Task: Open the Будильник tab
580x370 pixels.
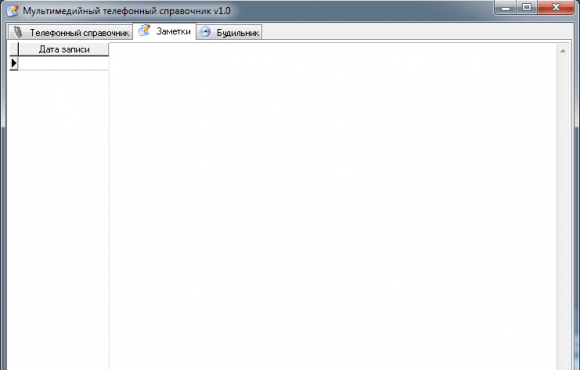Action: [x=229, y=32]
